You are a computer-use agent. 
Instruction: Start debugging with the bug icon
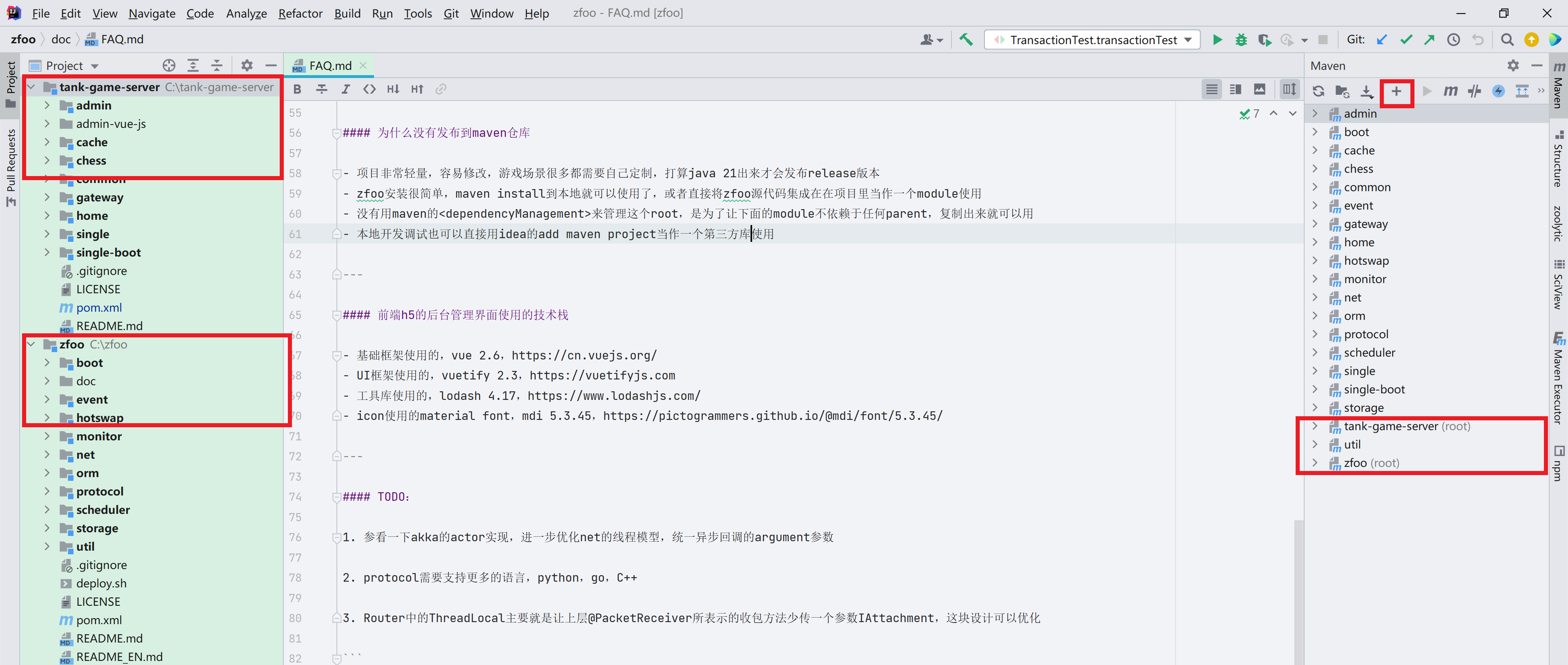click(1241, 40)
